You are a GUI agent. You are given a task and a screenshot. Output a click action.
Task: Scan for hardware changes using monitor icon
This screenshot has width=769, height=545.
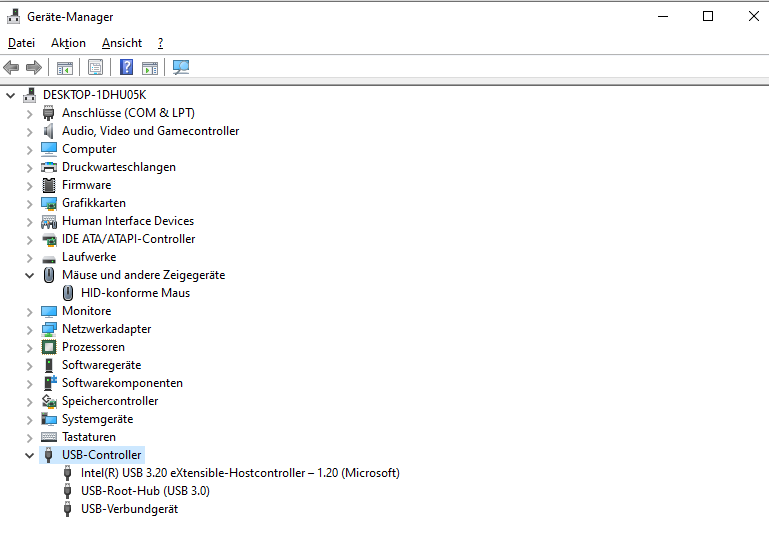[181, 67]
